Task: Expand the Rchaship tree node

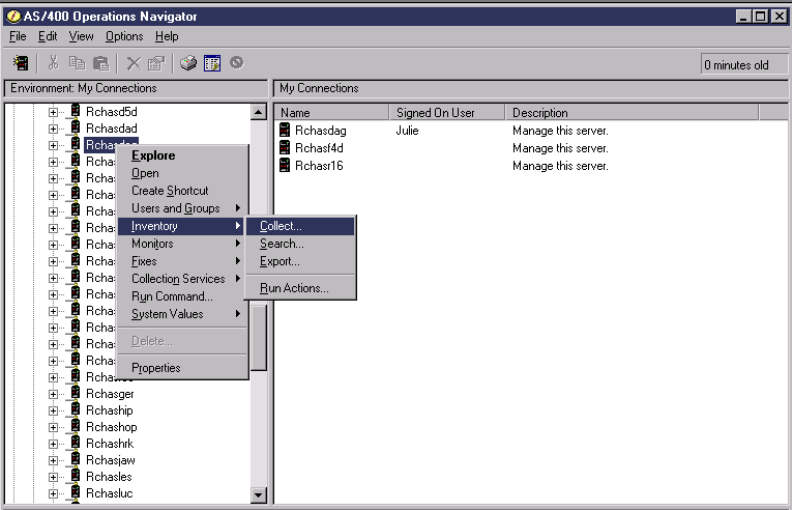Action: click(53, 411)
